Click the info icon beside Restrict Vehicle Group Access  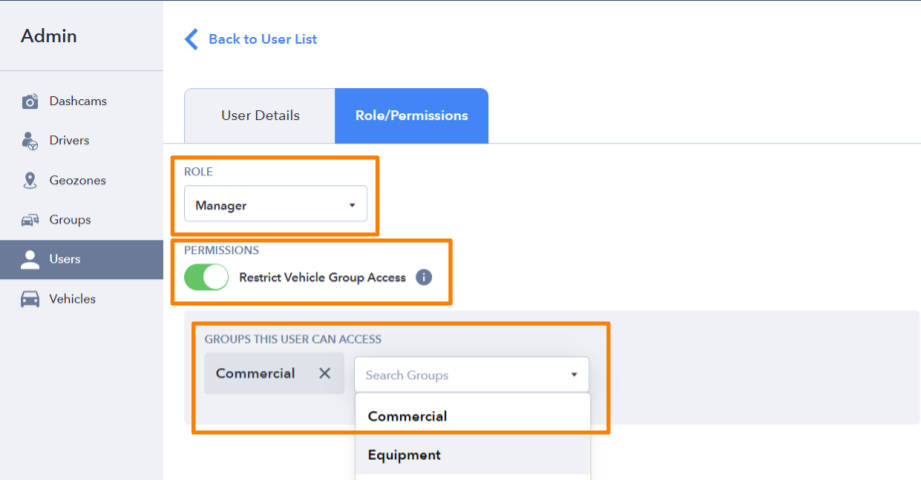click(x=423, y=277)
